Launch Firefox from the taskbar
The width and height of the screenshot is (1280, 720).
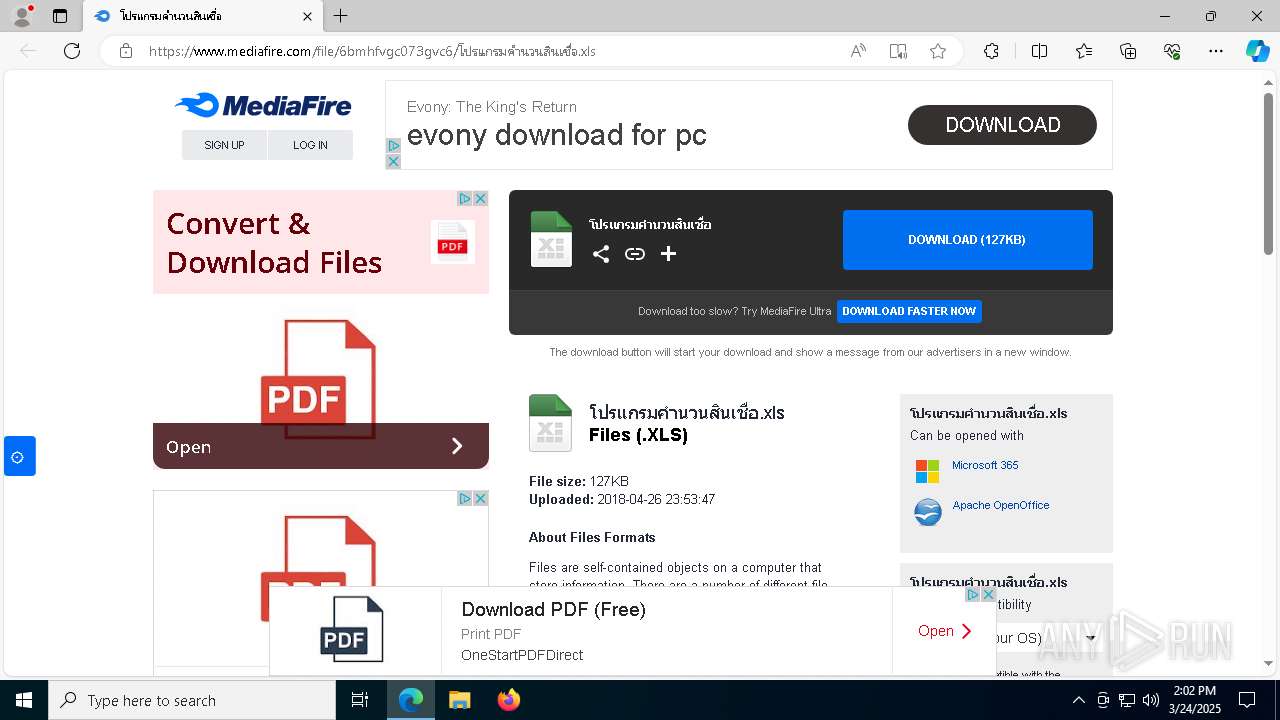tap(509, 700)
